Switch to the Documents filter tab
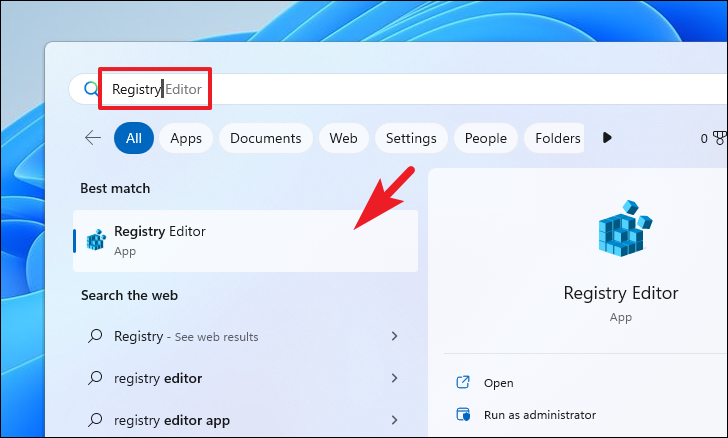 (266, 138)
